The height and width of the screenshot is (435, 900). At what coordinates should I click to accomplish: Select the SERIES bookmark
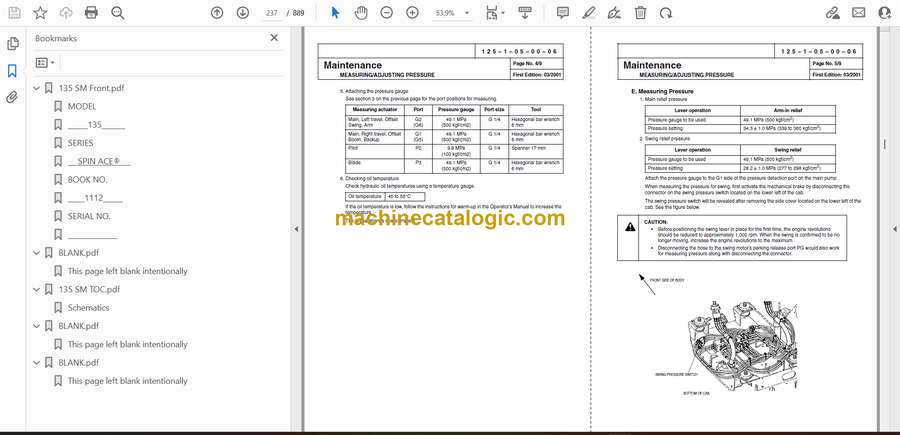point(80,143)
